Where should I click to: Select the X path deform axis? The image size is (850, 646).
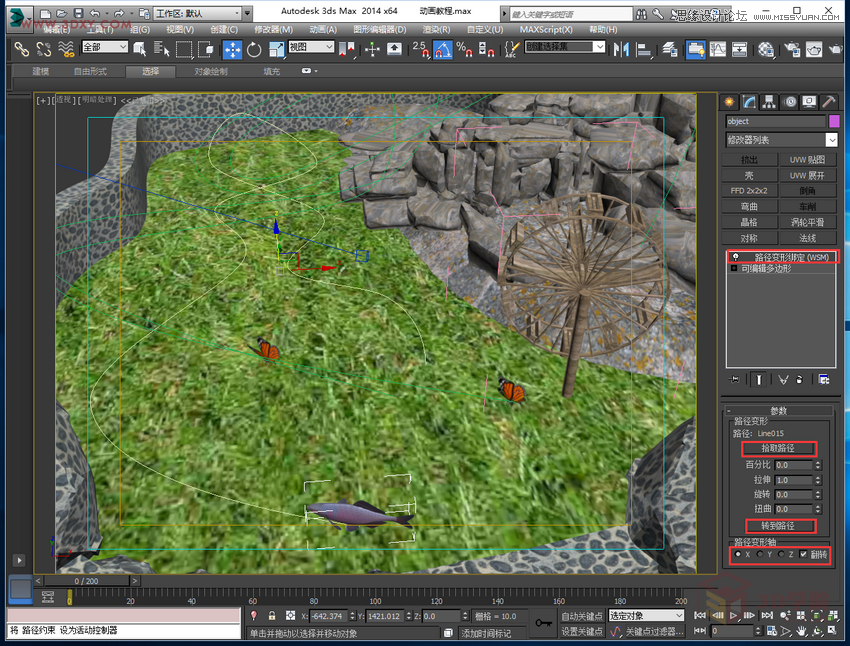click(738, 554)
